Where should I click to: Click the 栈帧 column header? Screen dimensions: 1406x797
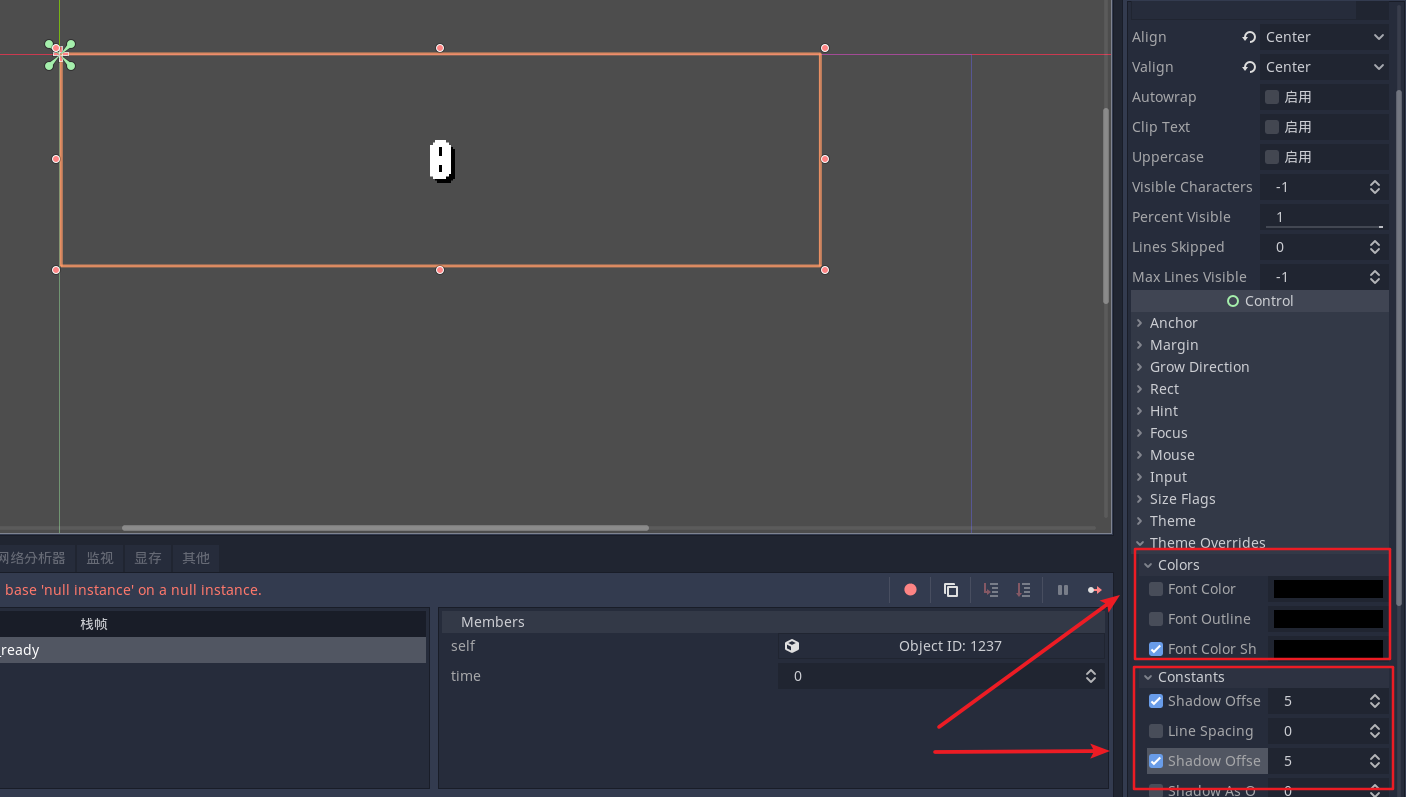[x=94, y=624]
